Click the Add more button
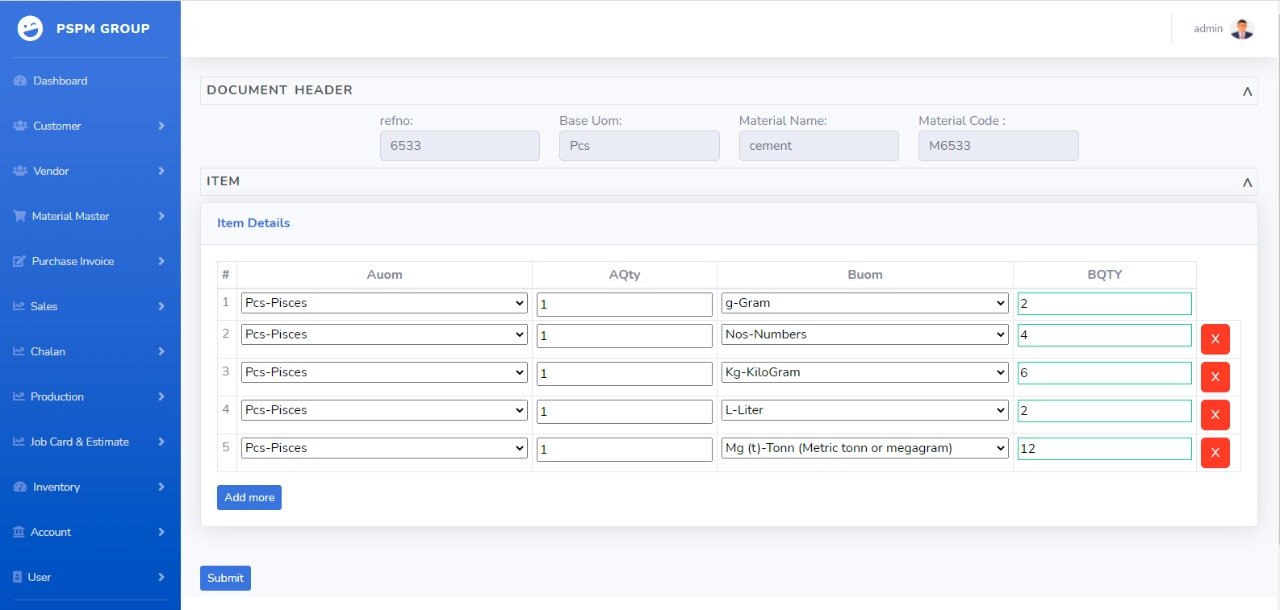The image size is (1280, 610). (249, 497)
